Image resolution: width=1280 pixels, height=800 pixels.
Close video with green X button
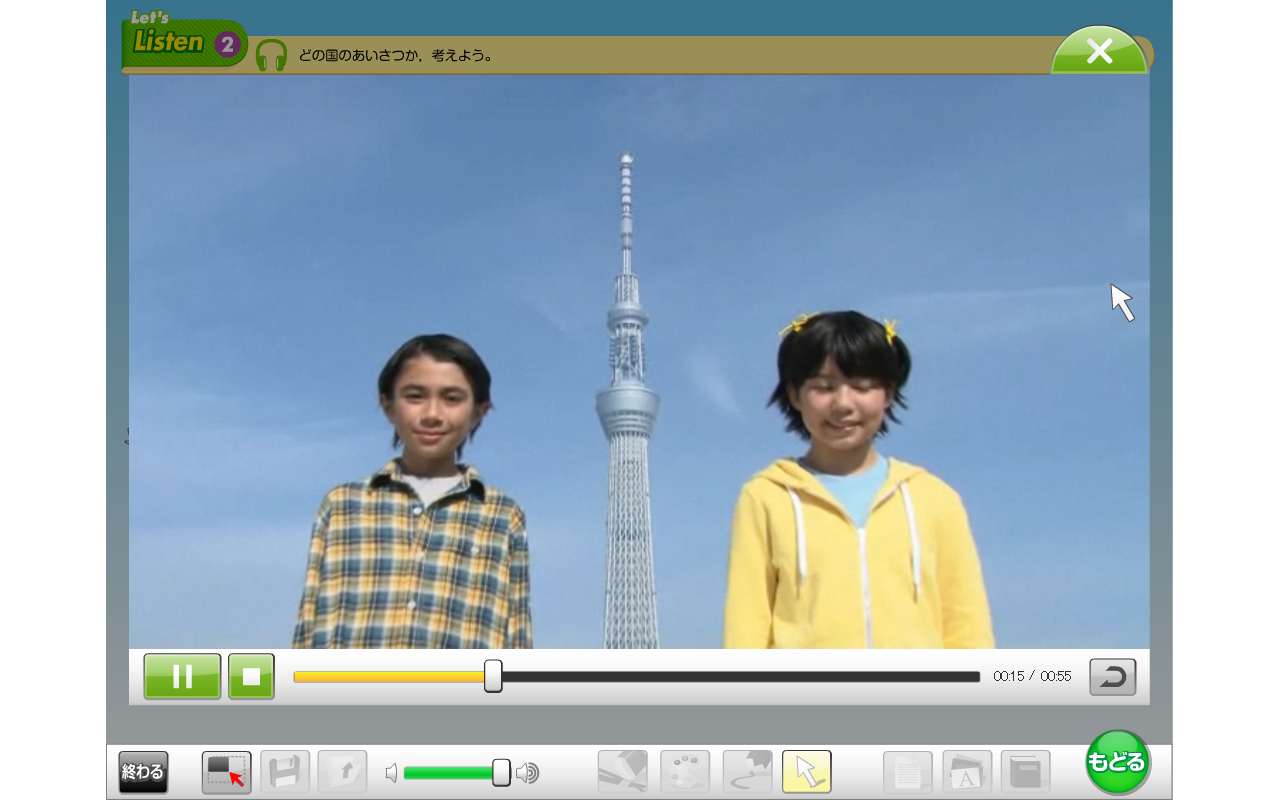[1099, 52]
